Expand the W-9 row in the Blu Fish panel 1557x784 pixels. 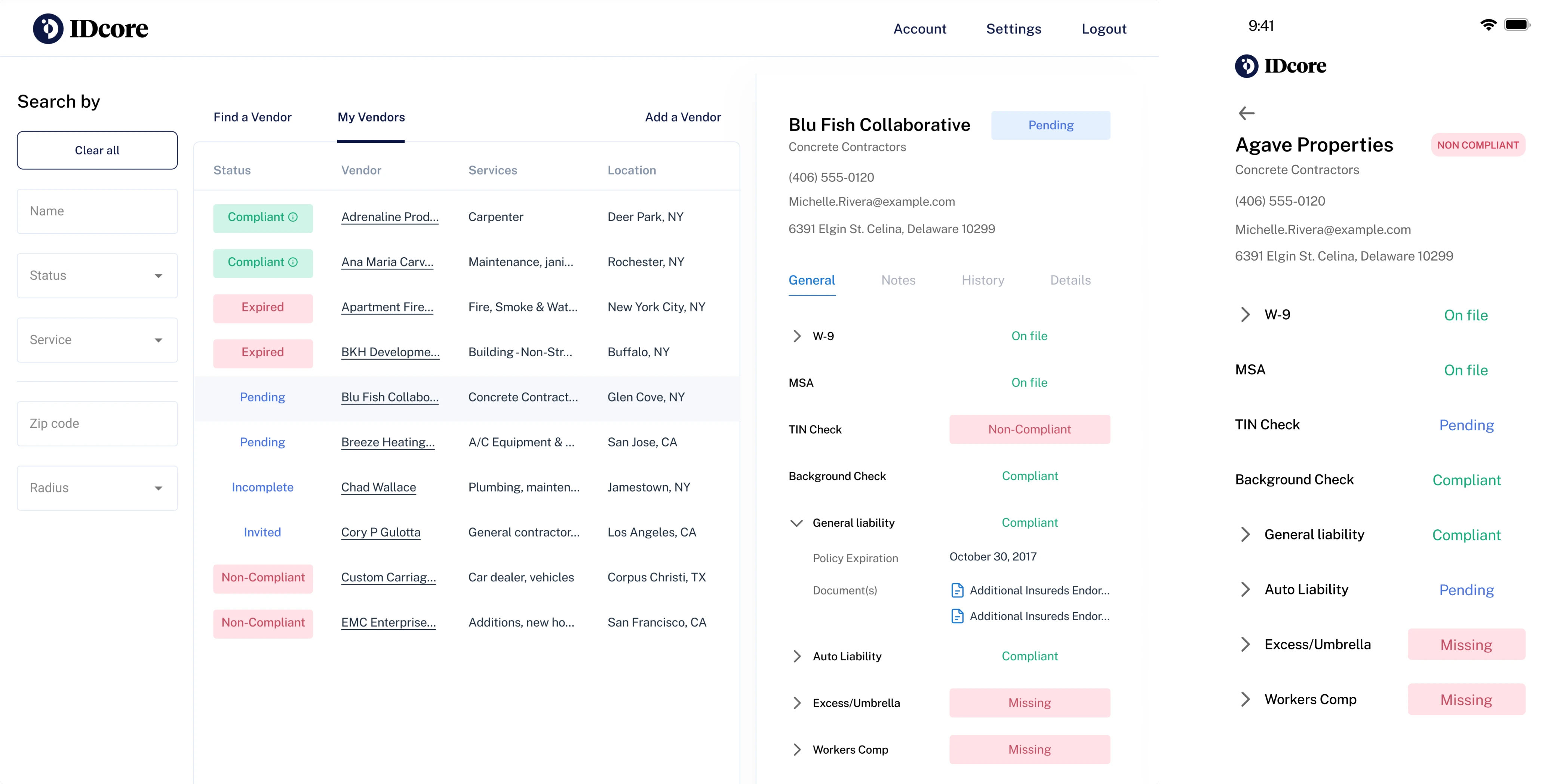coord(796,336)
